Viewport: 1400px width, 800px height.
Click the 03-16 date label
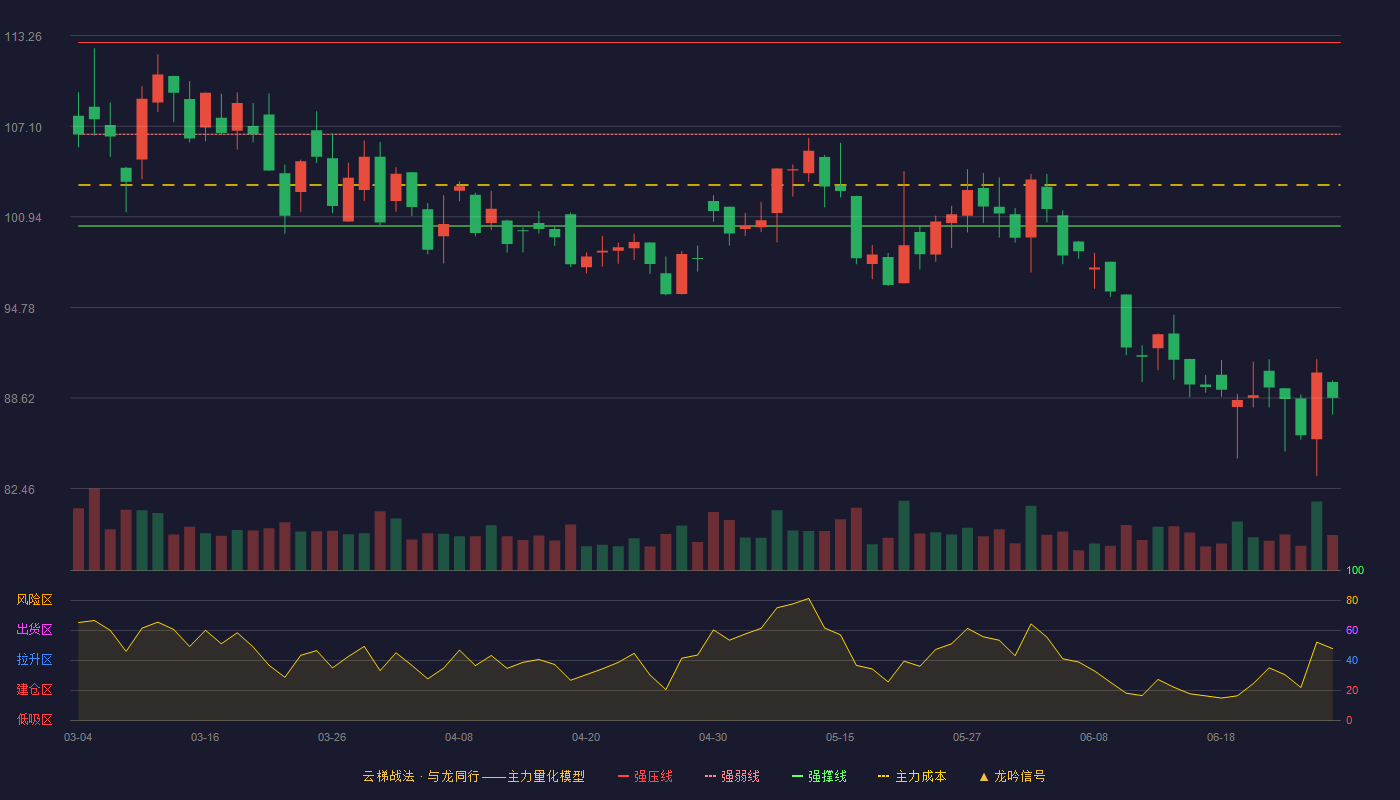205,737
